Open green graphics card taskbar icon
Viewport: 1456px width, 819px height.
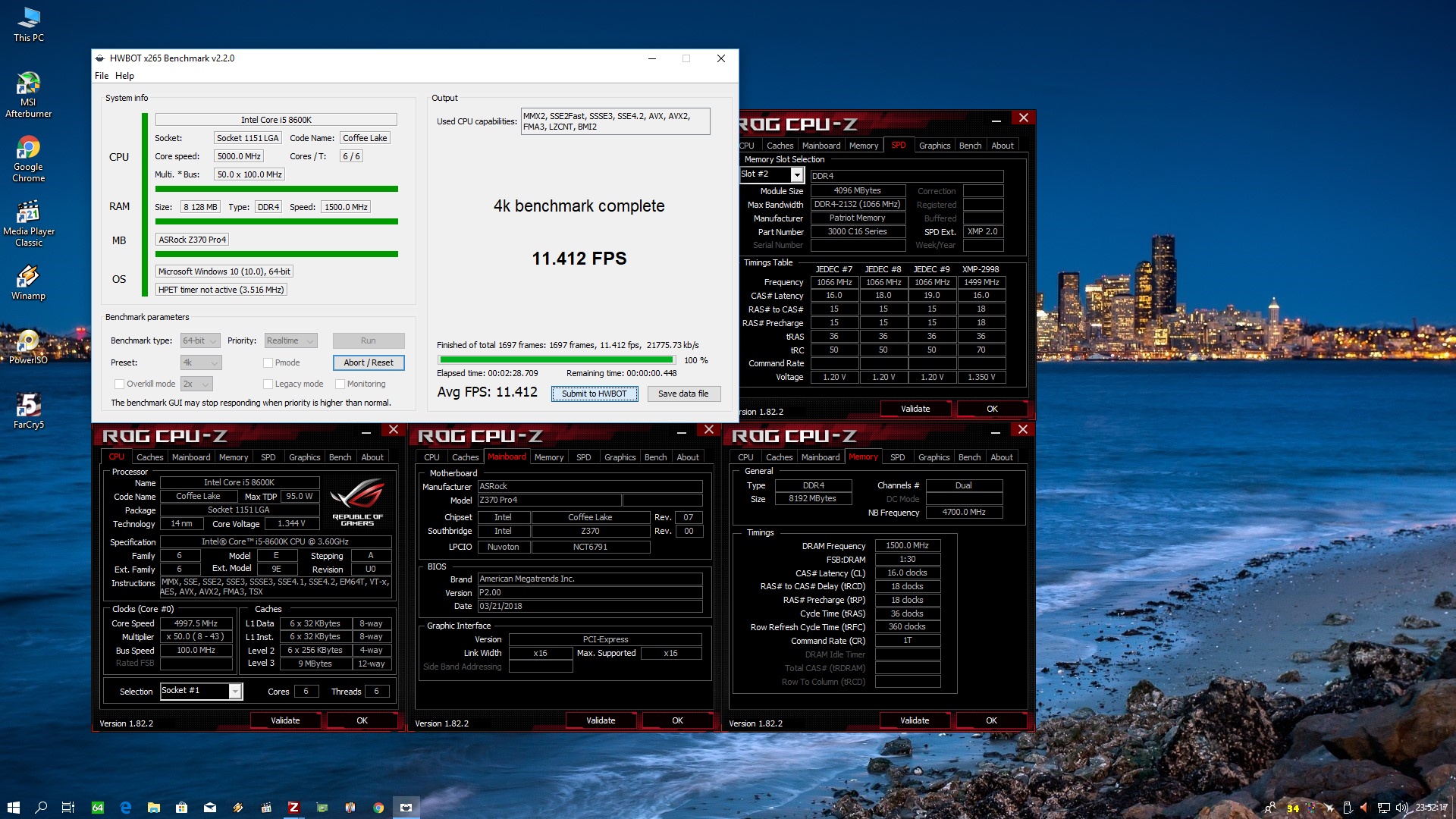tap(322, 808)
